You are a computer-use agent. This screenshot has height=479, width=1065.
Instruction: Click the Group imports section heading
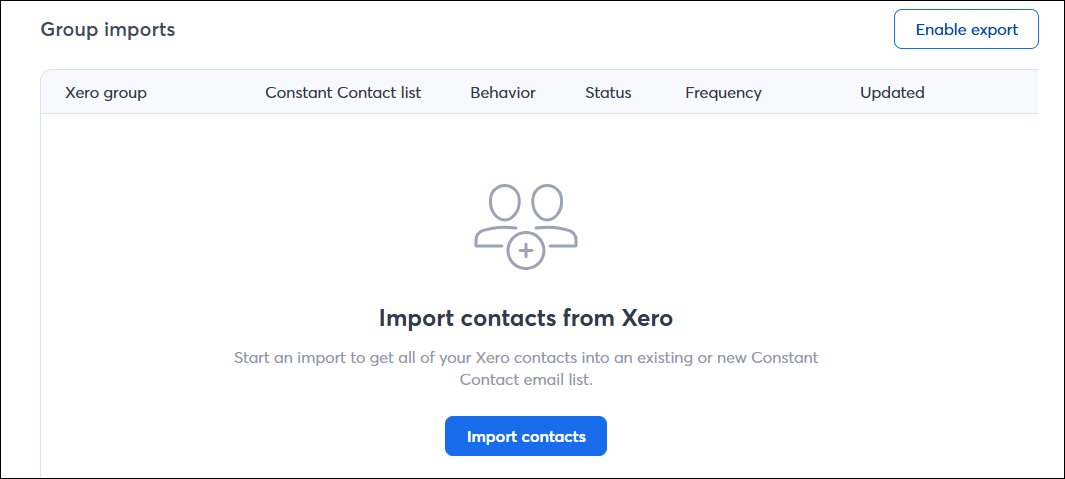click(108, 30)
